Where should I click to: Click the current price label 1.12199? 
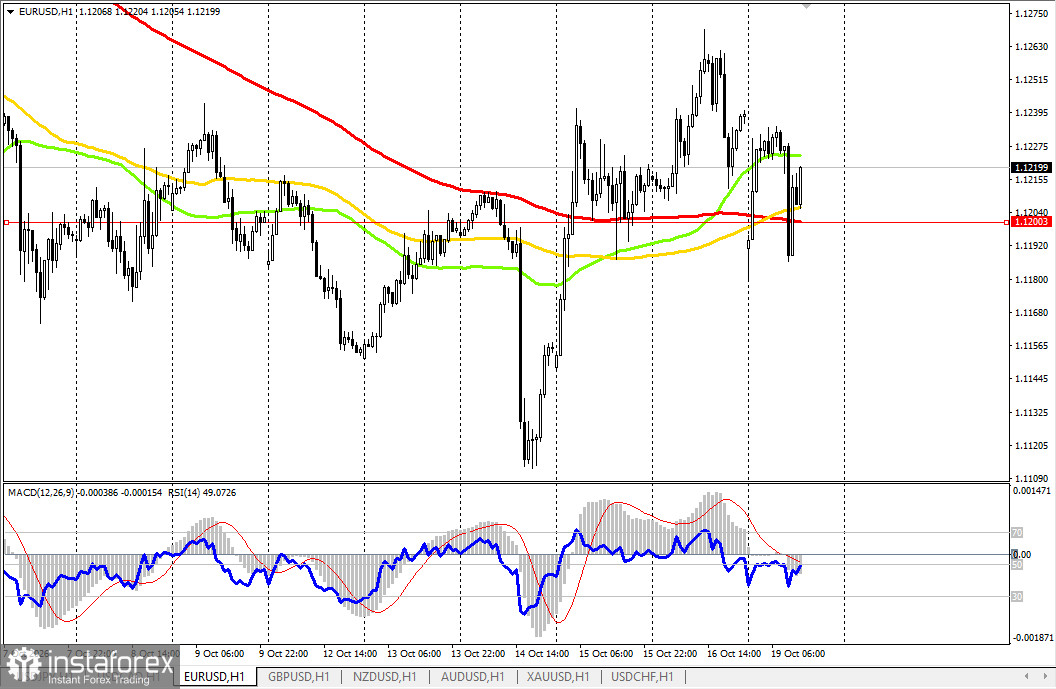tap(1031, 167)
